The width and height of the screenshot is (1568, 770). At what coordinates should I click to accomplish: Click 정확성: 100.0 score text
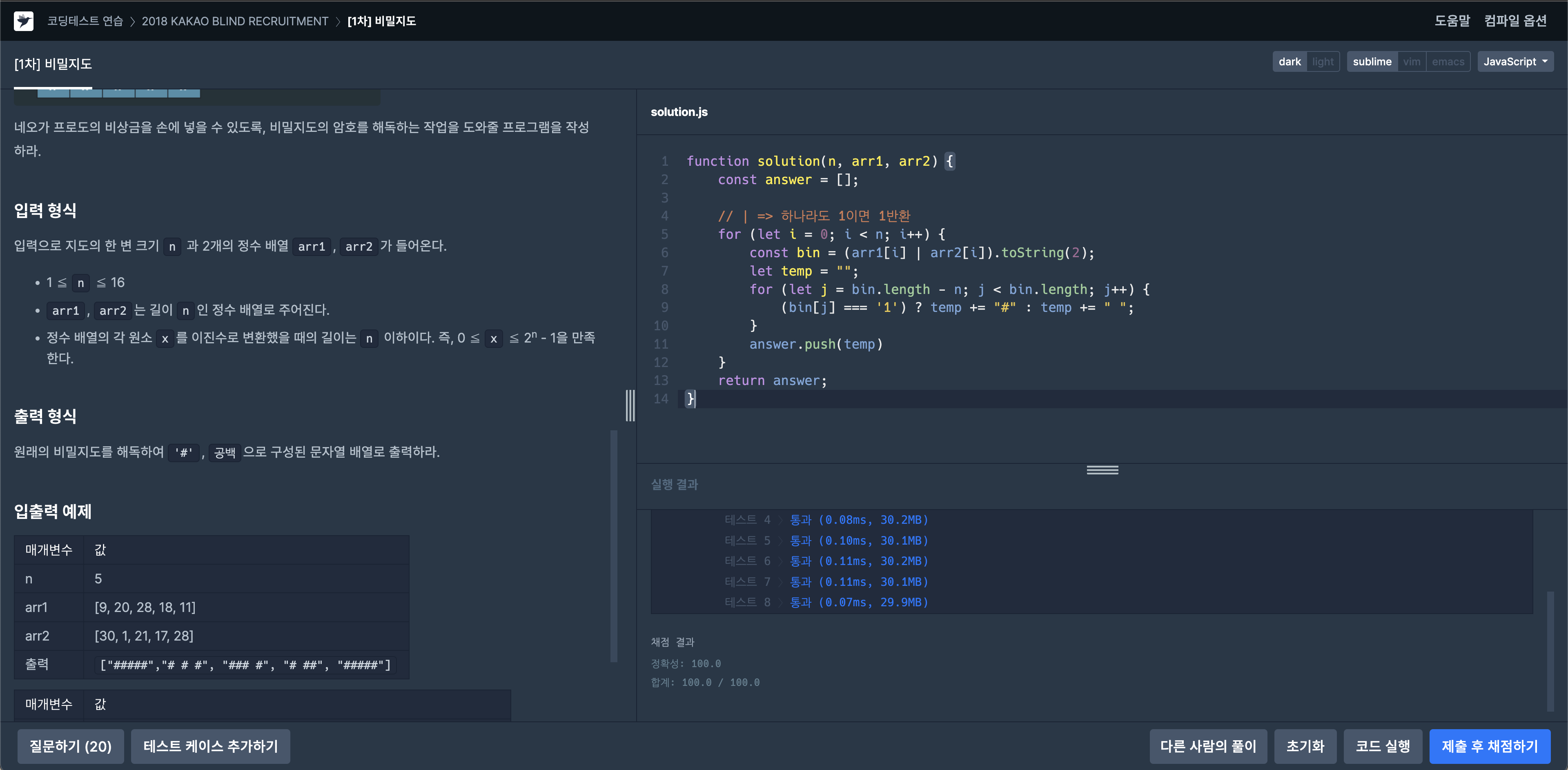pyautogui.click(x=686, y=663)
